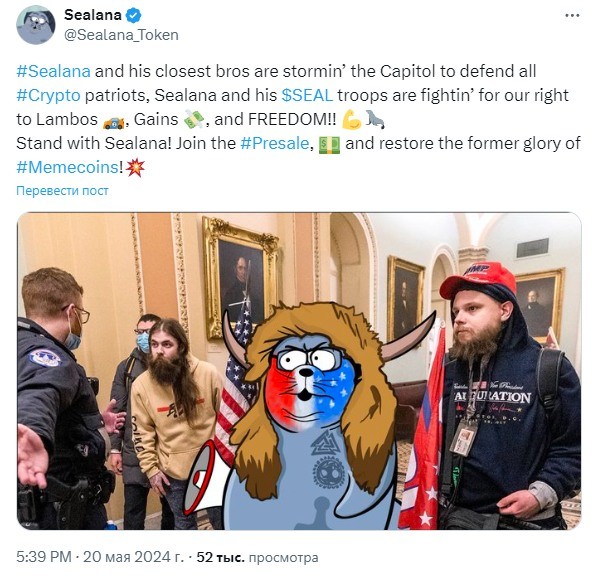
Task: Click the flying money emoji after Gains
Action: tap(194, 120)
